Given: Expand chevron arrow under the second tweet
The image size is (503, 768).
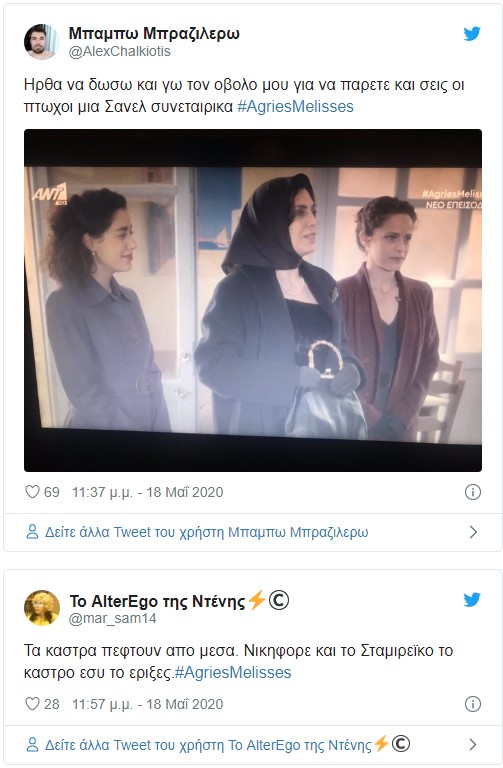Looking at the screenshot, I should [473, 745].
